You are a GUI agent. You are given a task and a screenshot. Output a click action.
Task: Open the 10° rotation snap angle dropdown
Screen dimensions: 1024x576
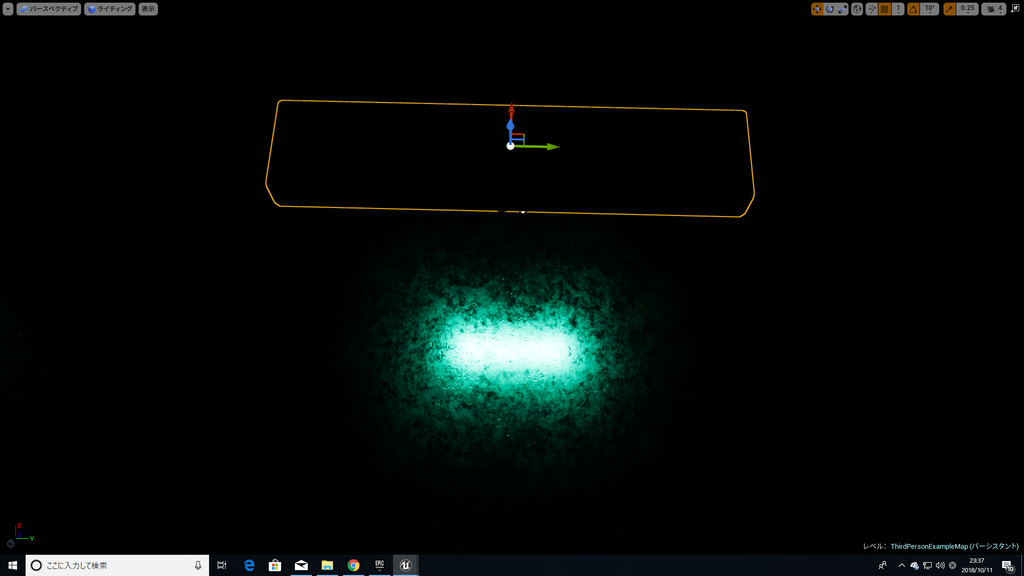point(929,8)
